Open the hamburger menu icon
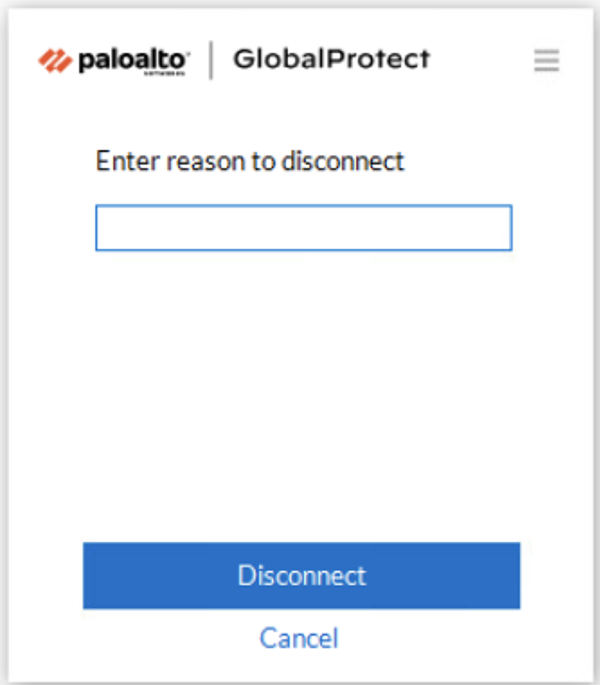This screenshot has width=600, height=685. [546, 61]
